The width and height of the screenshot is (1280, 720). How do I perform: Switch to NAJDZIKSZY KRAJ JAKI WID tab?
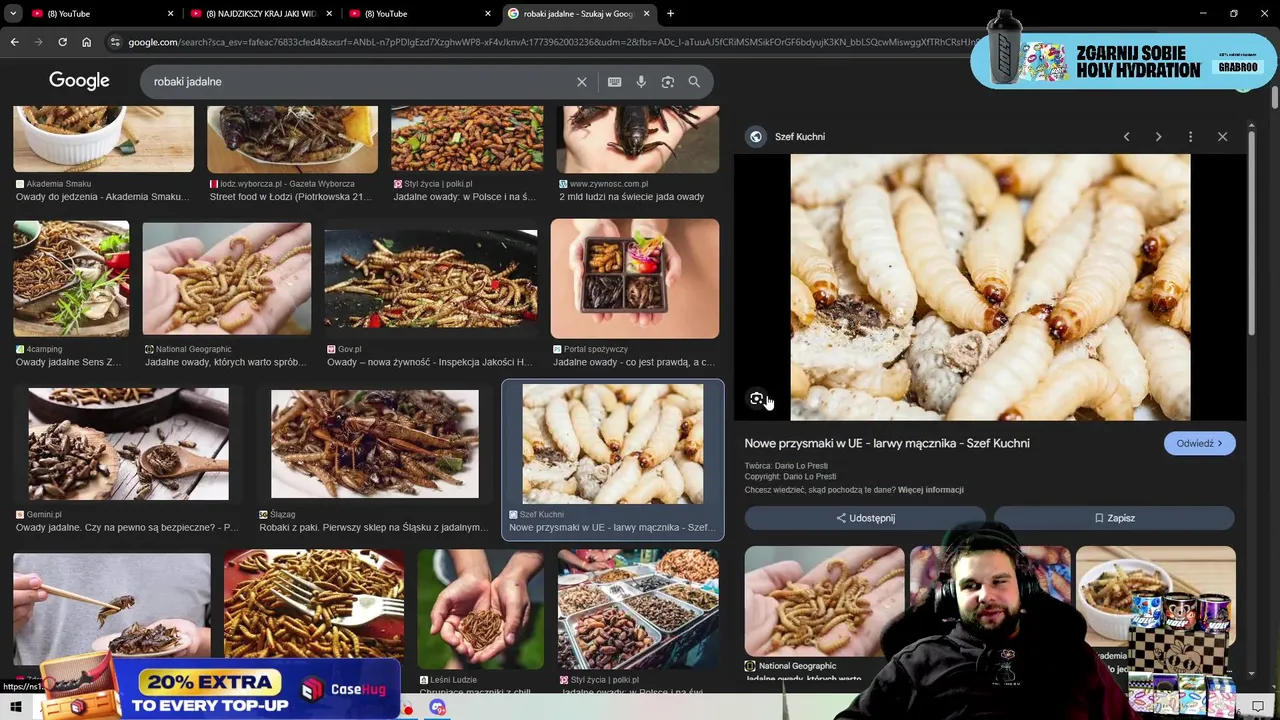click(x=259, y=14)
